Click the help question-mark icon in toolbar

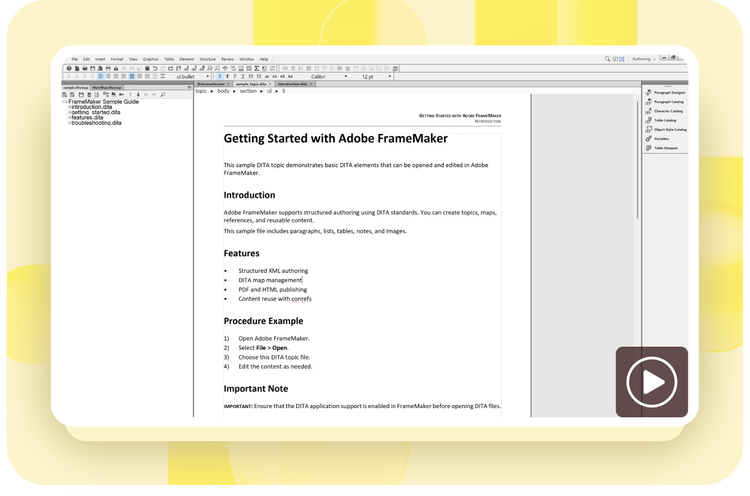click(x=69, y=68)
